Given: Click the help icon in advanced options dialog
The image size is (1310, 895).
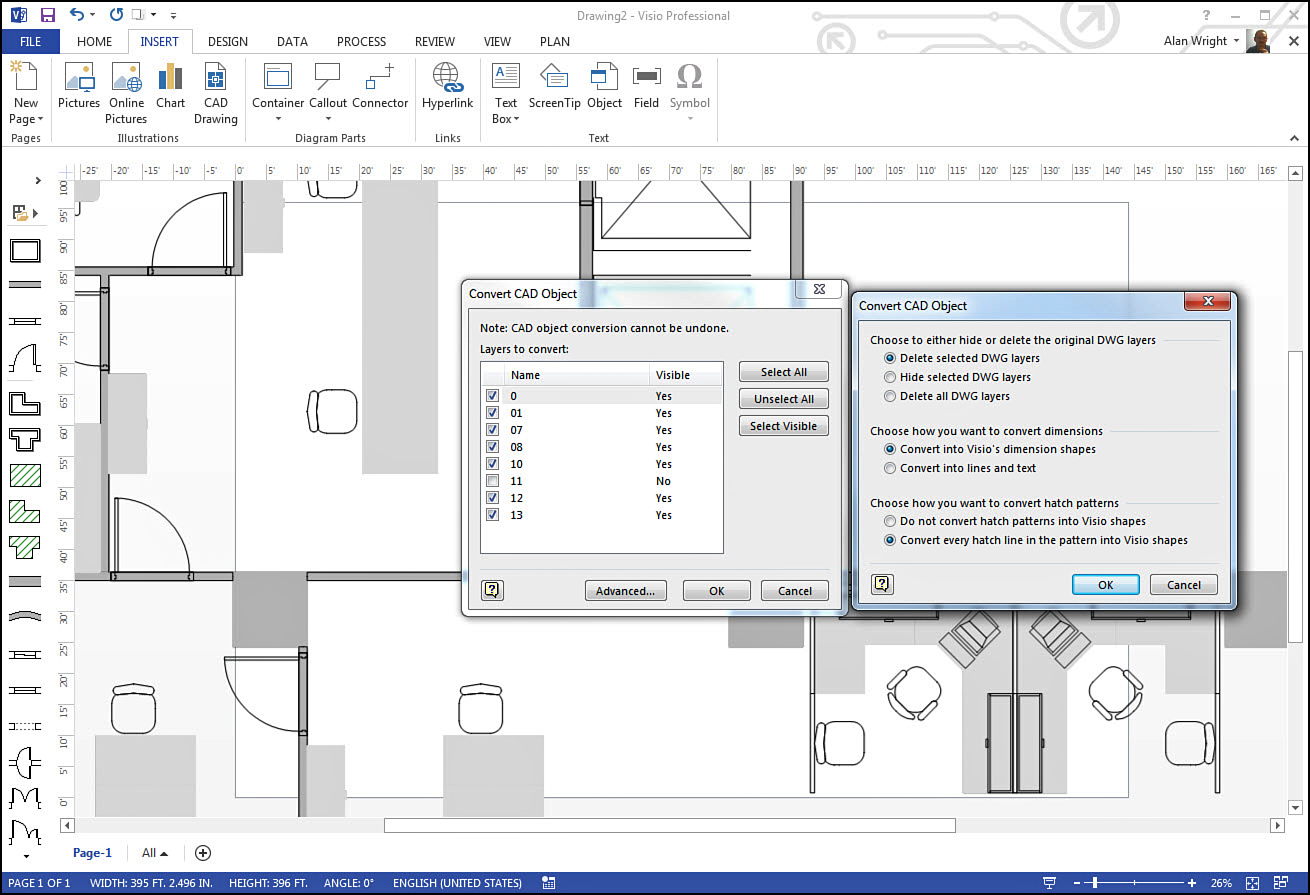Looking at the screenshot, I should (882, 584).
